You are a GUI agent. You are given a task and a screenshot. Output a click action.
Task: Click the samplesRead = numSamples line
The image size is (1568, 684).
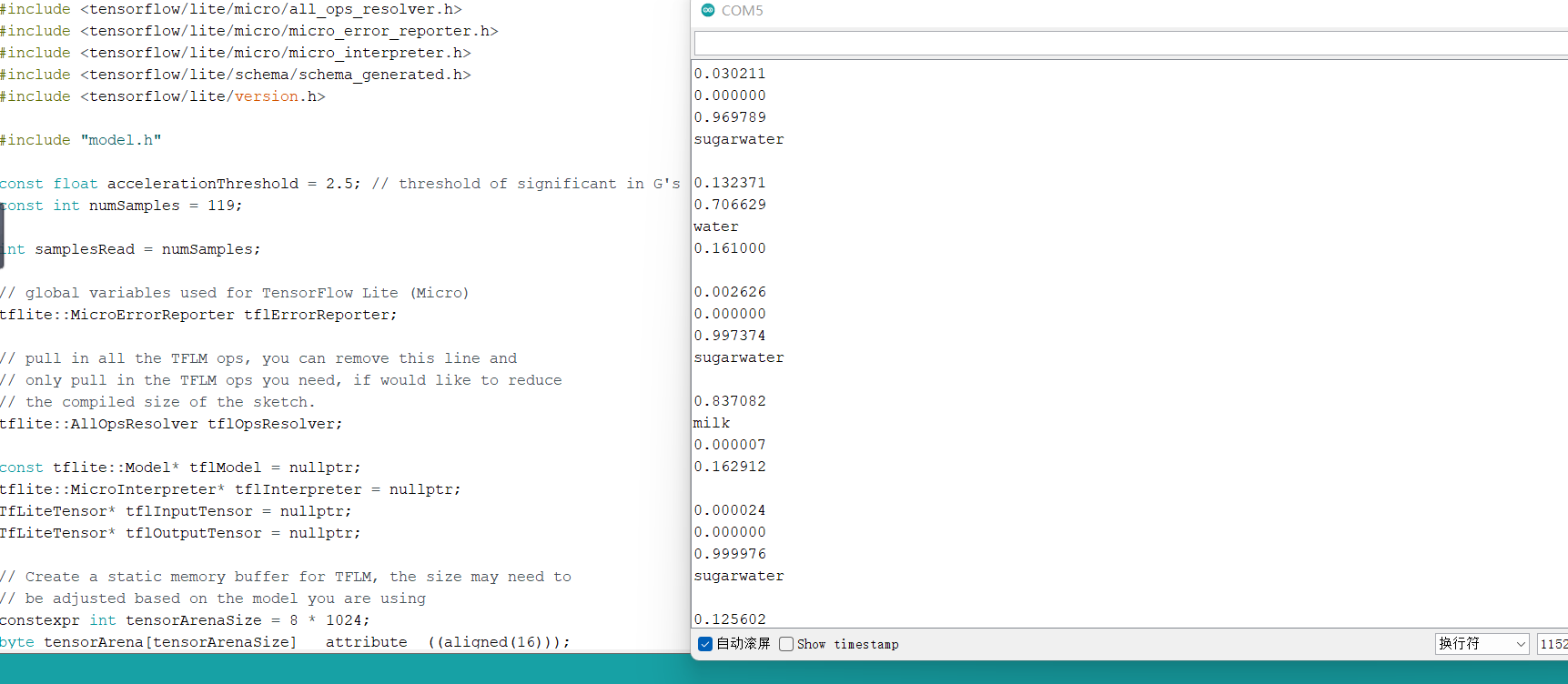131,249
